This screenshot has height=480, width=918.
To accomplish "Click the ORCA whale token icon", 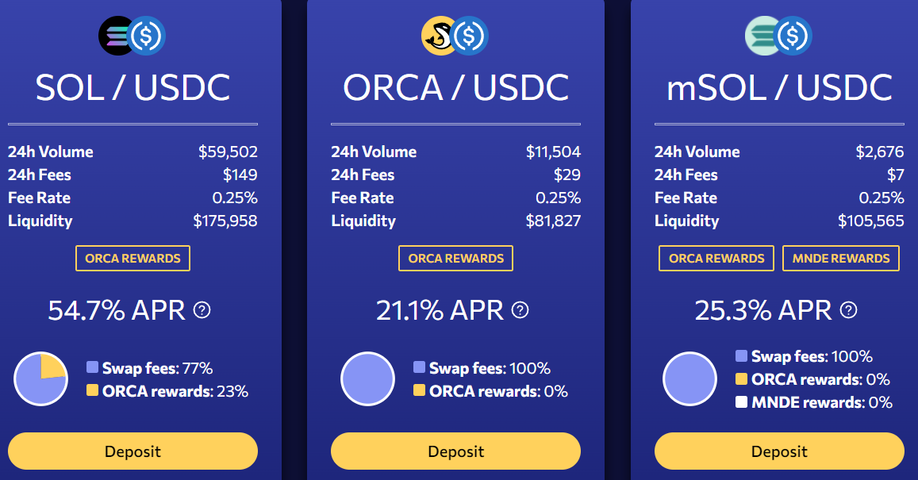I will coord(439,36).
